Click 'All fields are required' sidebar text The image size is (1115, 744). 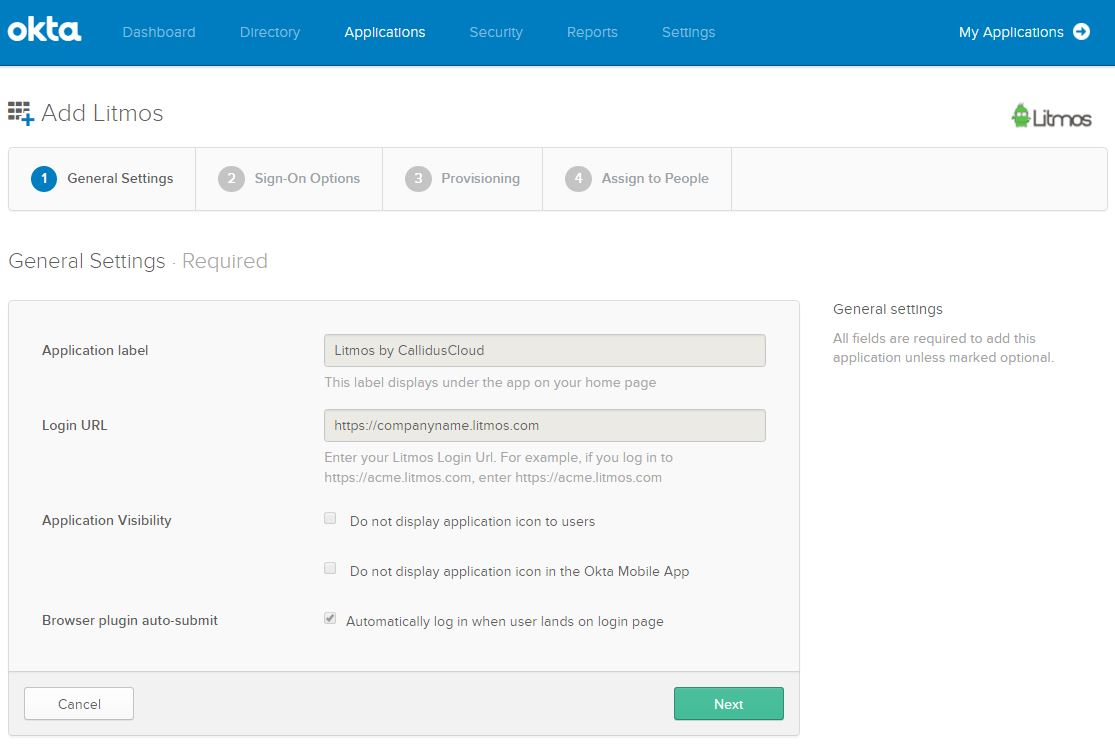point(943,348)
